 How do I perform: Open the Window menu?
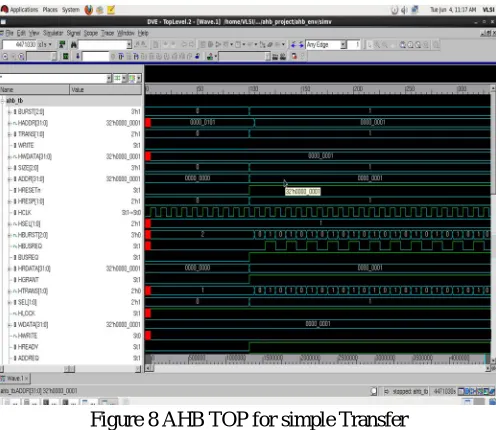126,33
